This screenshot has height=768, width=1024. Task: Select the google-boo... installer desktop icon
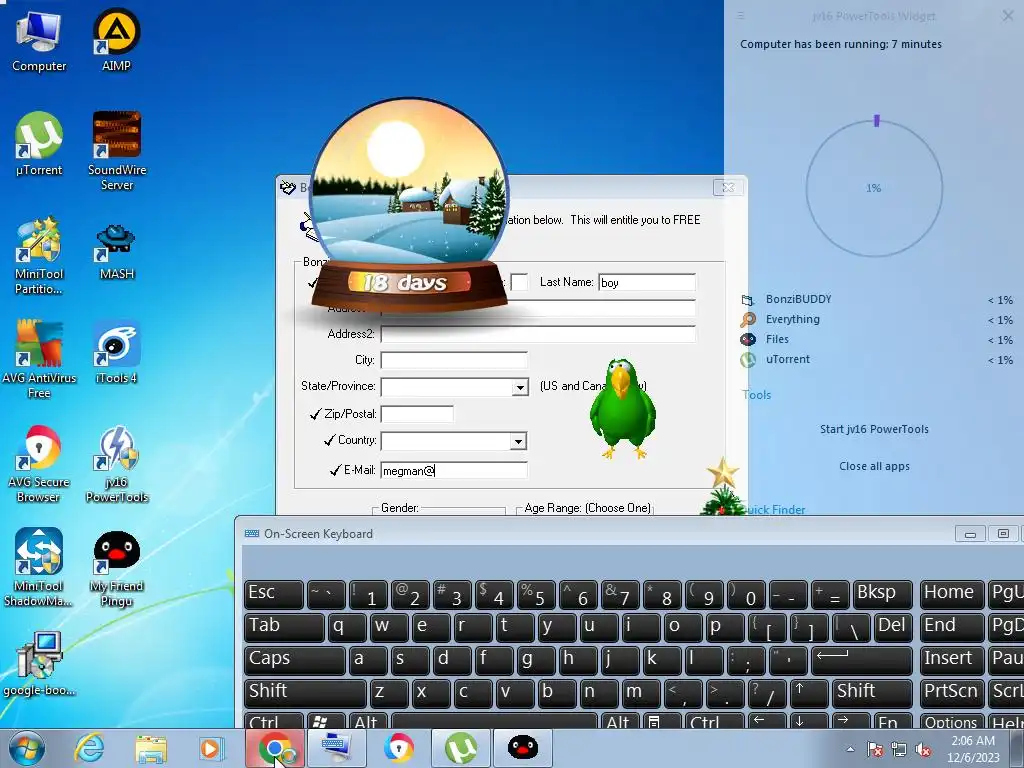[39, 664]
